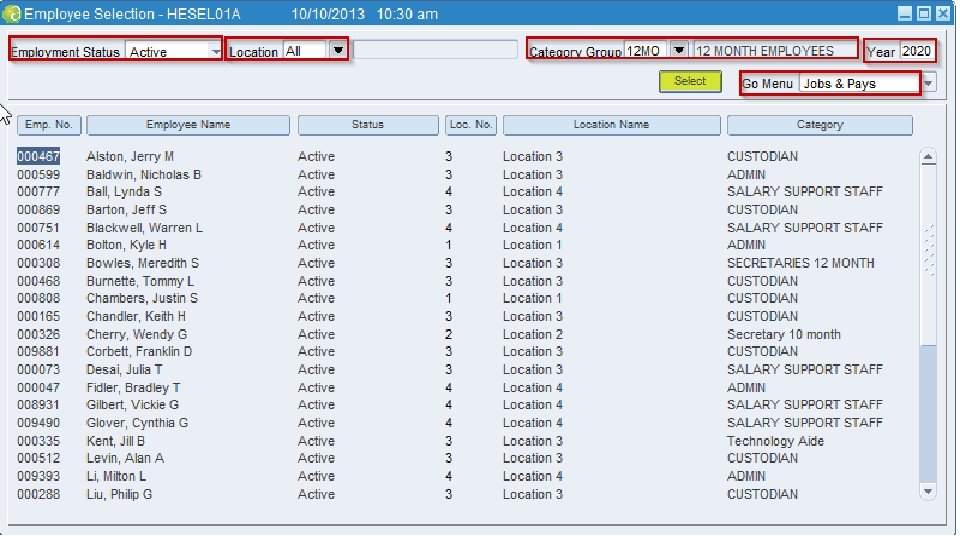
Task: Close the Employee Selection window
Action: (943, 13)
